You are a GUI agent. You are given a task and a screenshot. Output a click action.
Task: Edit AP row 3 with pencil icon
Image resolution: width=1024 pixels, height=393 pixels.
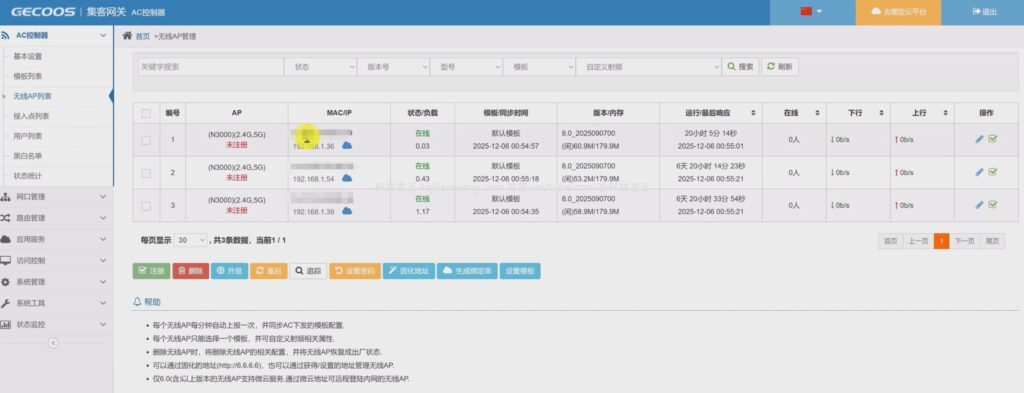tap(979, 205)
